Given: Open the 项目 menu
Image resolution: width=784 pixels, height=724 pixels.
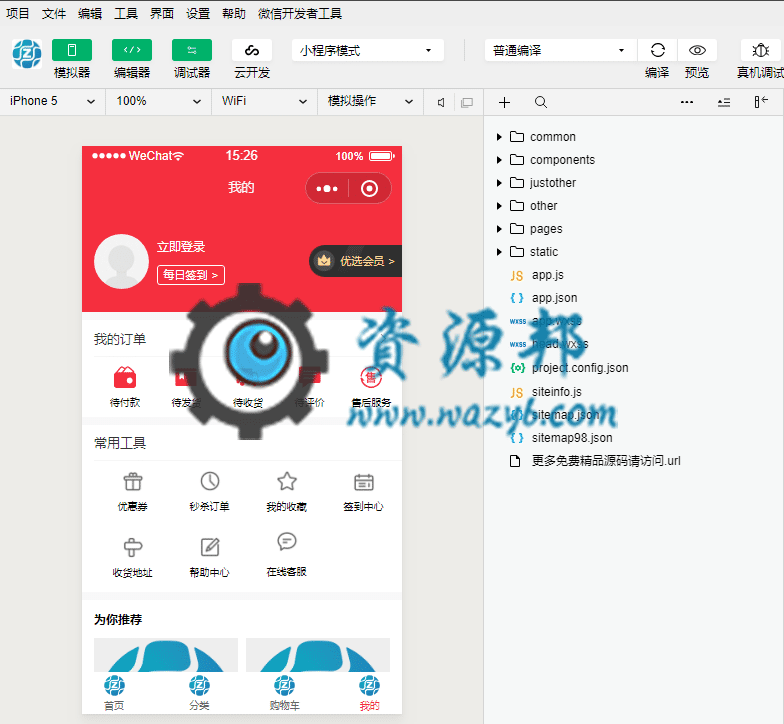Looking at the screenshot, I should click(18, 14).
